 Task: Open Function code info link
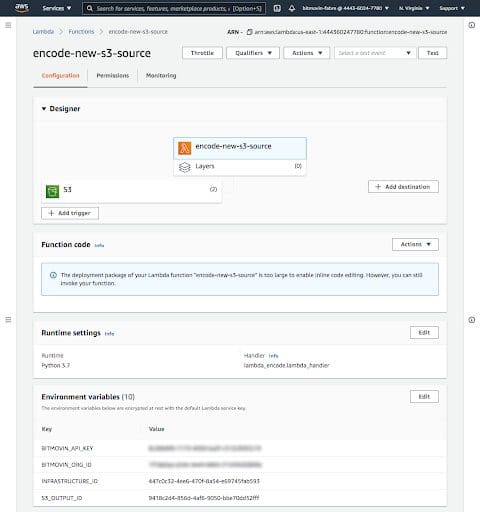(99, 245)
